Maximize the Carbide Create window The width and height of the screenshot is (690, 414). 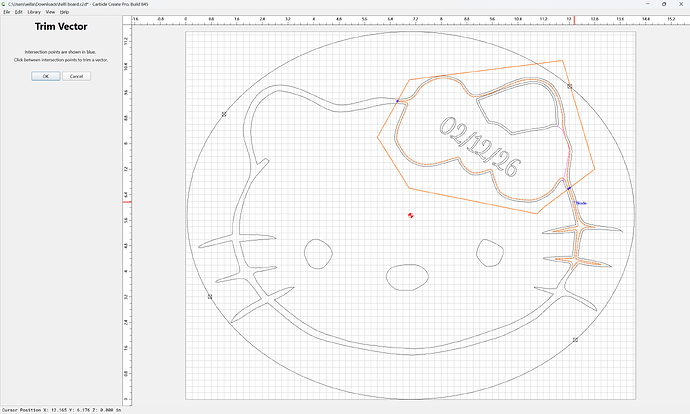point(664,4)
